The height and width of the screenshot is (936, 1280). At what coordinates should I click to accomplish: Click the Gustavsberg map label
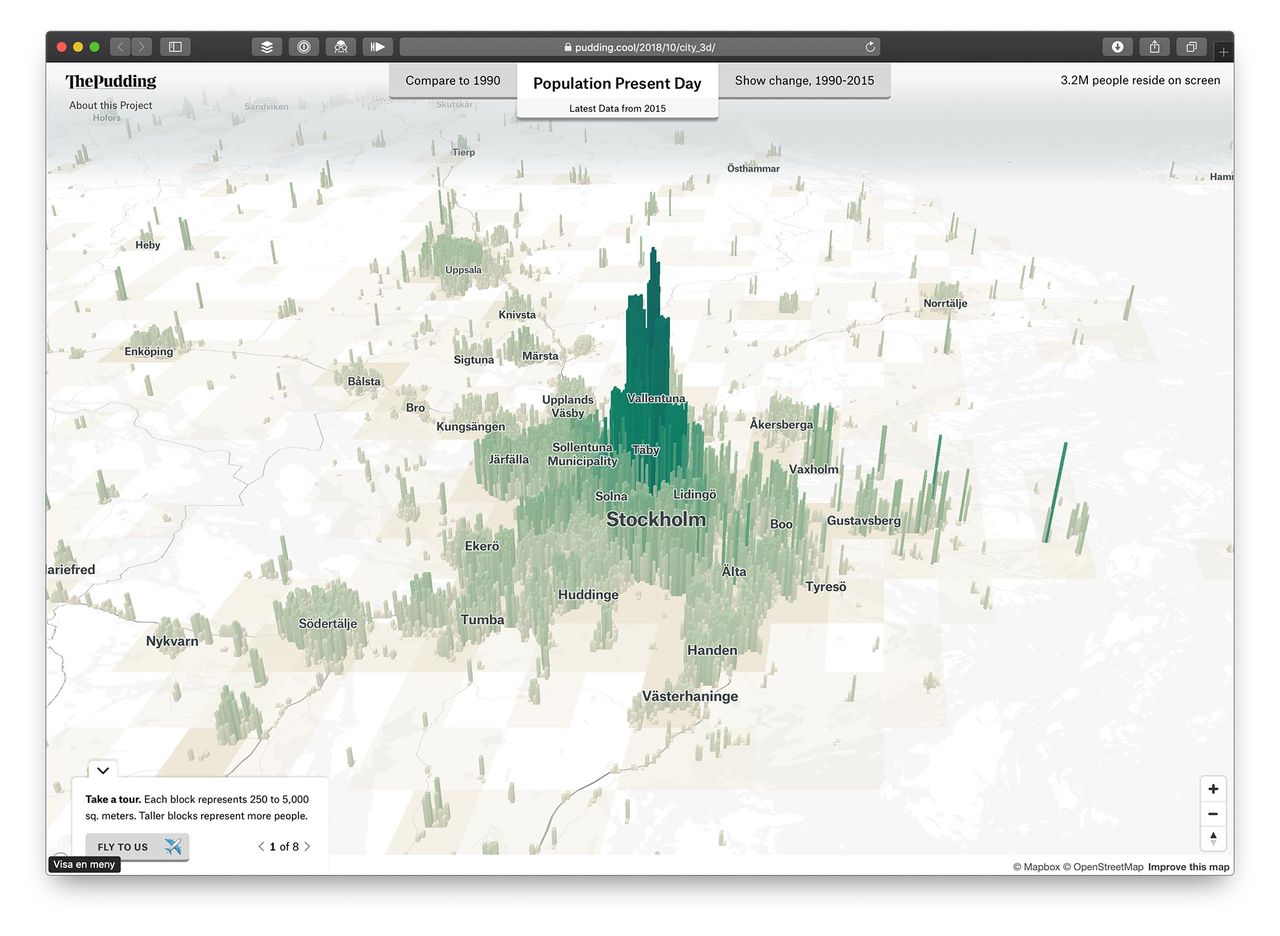pyautogui.click(x=864, y=521)
